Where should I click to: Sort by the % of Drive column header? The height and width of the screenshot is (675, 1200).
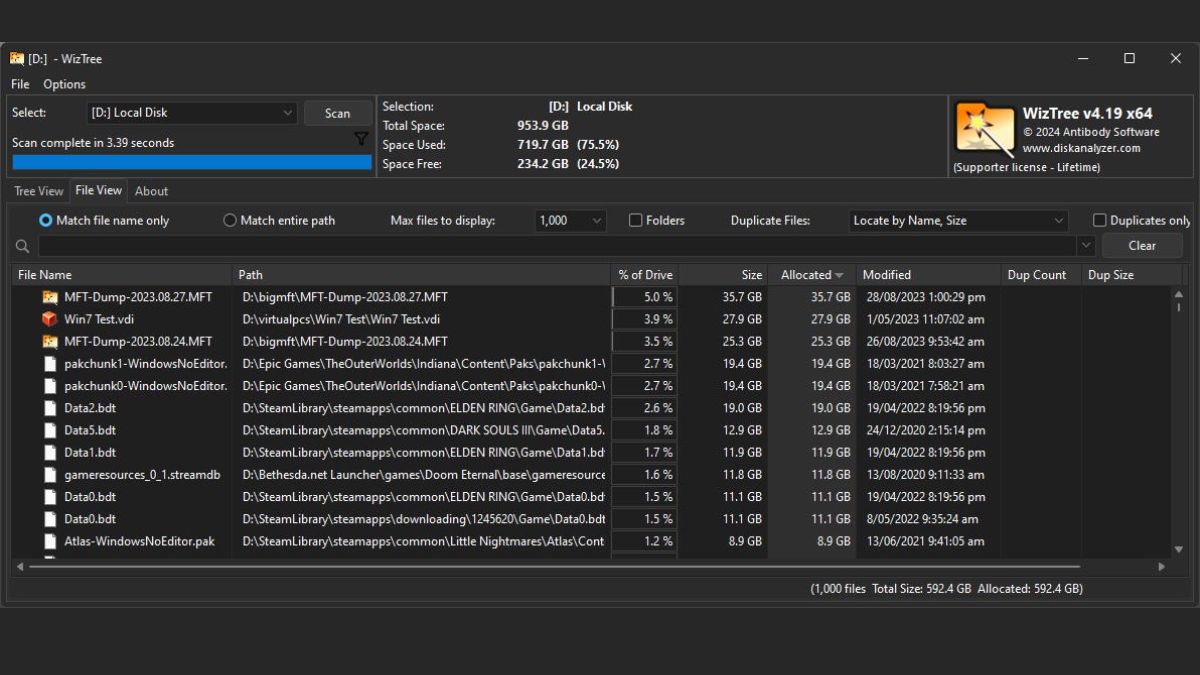pos(645,275)
